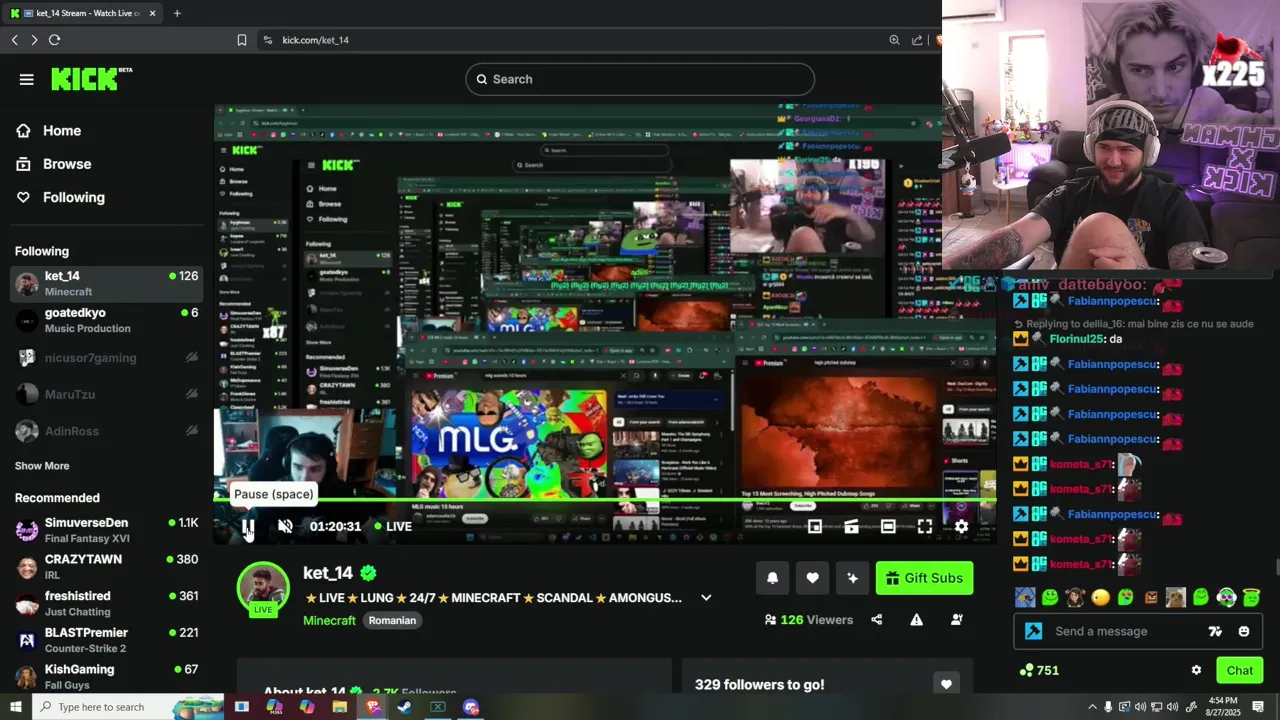The height and width of the screenshot is (720, 1280).
Task: Select the cat photo quick emote
Action: (x=1176, y=598)
